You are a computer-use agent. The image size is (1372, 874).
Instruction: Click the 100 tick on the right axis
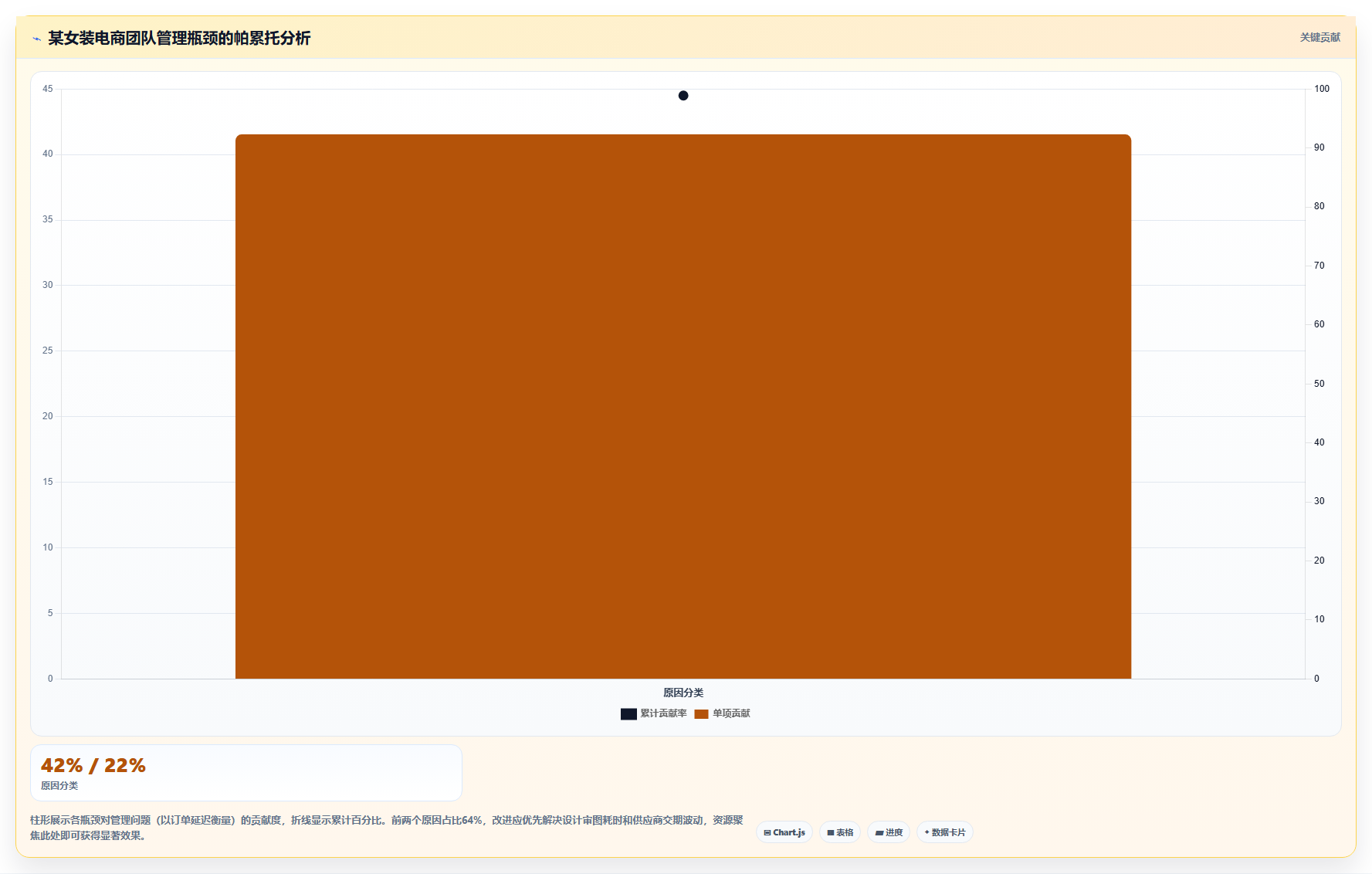pyautogui.click(x=1322, y=89)
